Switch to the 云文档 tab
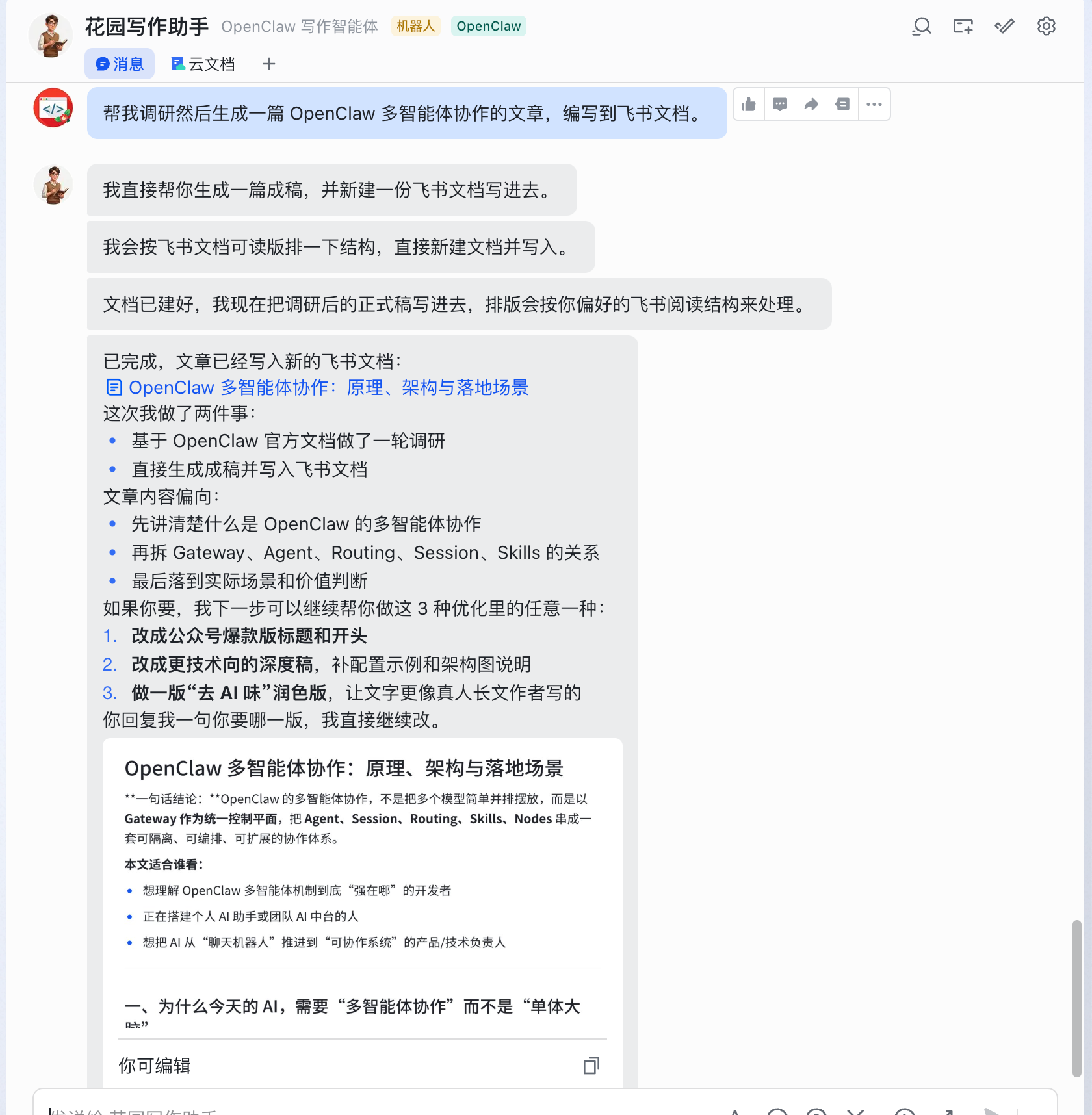Viewport: 1092px width, 1115px height. click(x=203, y=64)
